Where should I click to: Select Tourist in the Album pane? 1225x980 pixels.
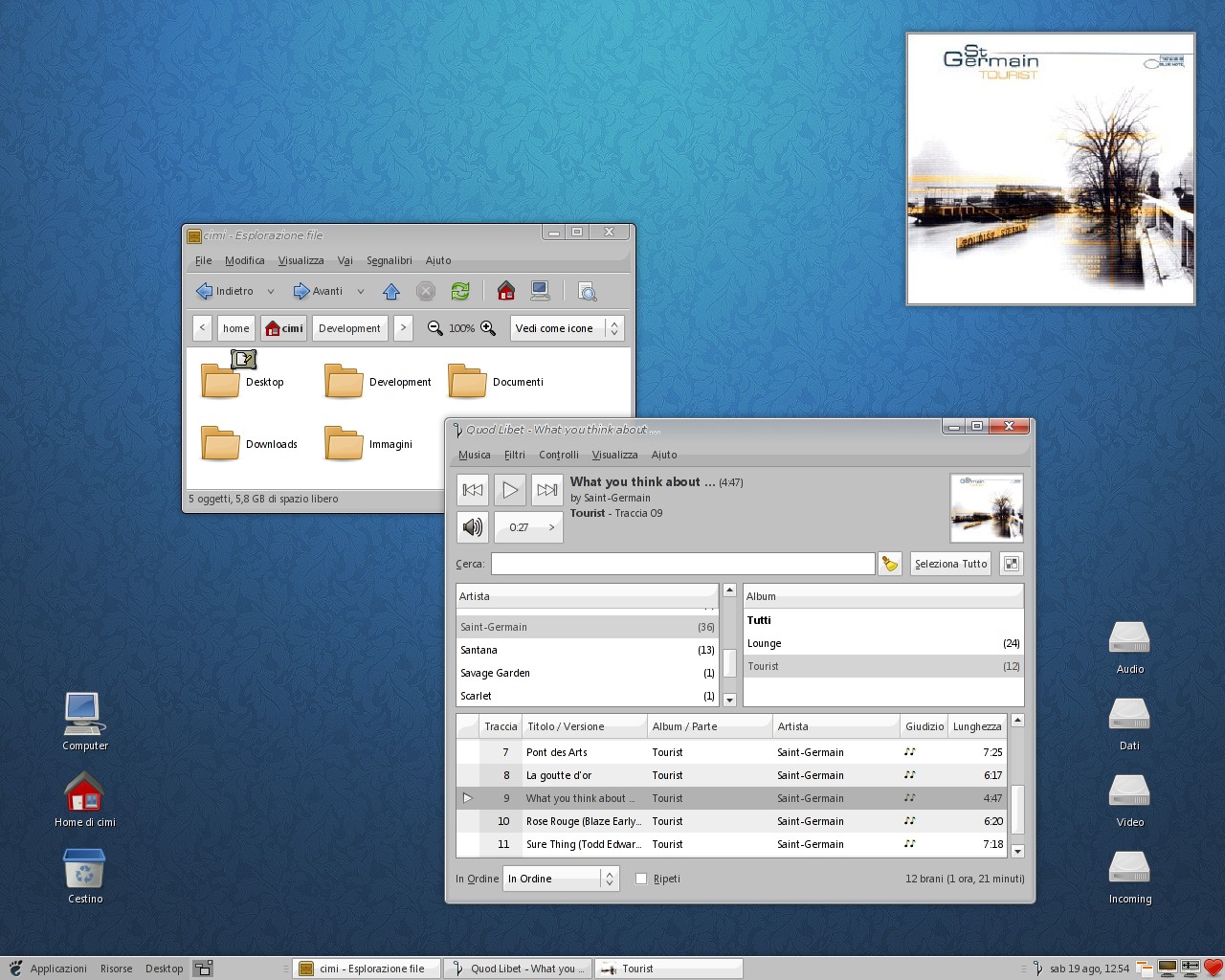click(883, 666)
